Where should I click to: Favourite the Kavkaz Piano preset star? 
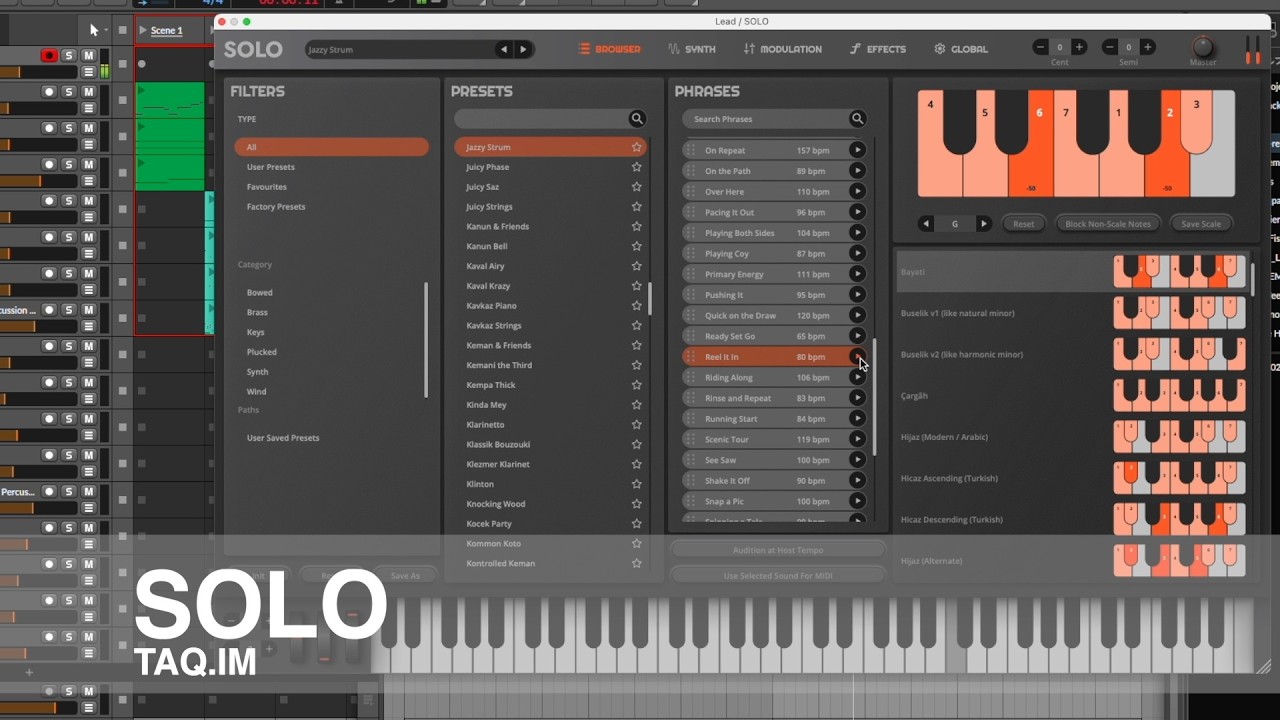pyautogui.click(x=636, y=305)
